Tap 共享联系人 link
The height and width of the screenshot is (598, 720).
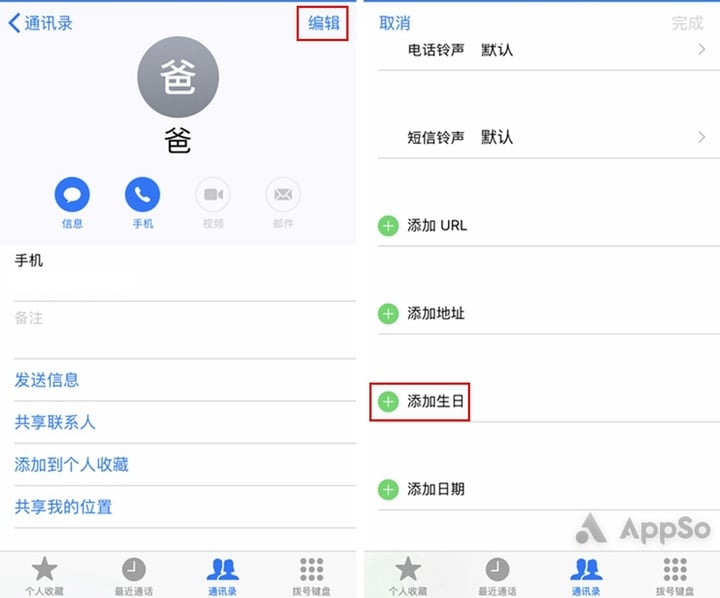[x=55, y=422]
